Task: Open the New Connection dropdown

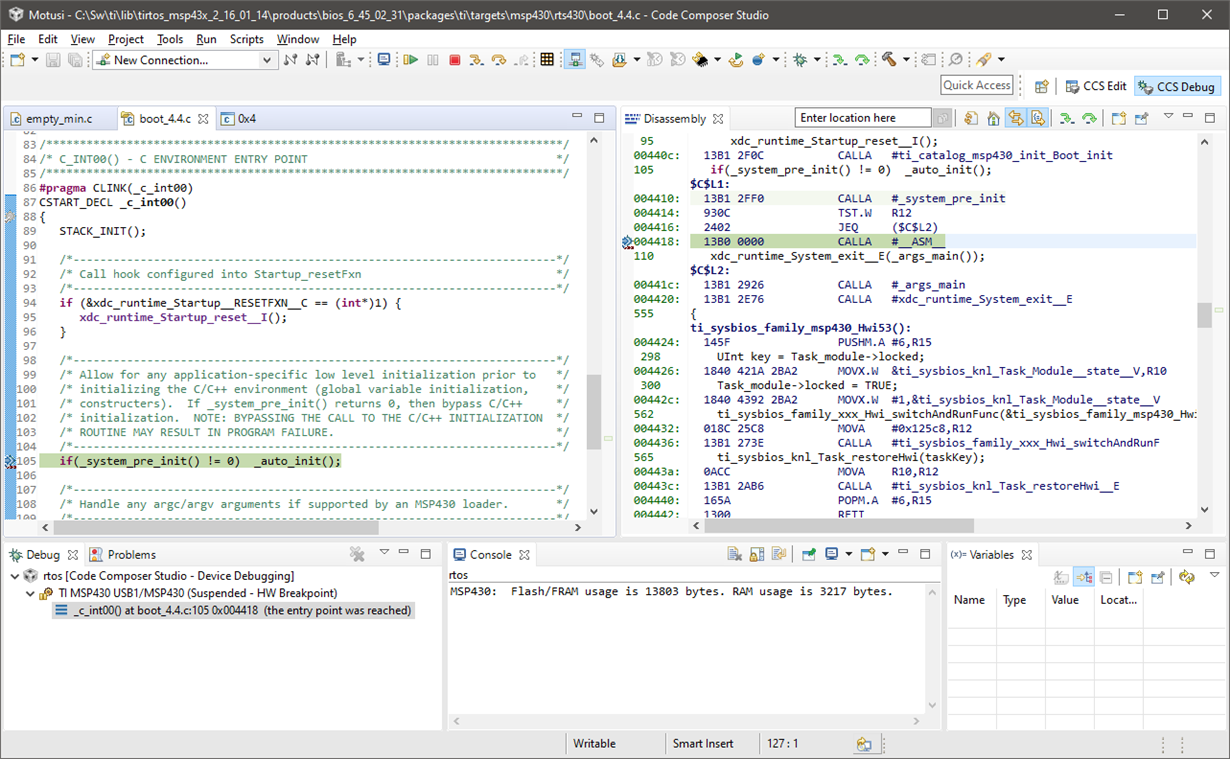Action: [x=266, y=60]
